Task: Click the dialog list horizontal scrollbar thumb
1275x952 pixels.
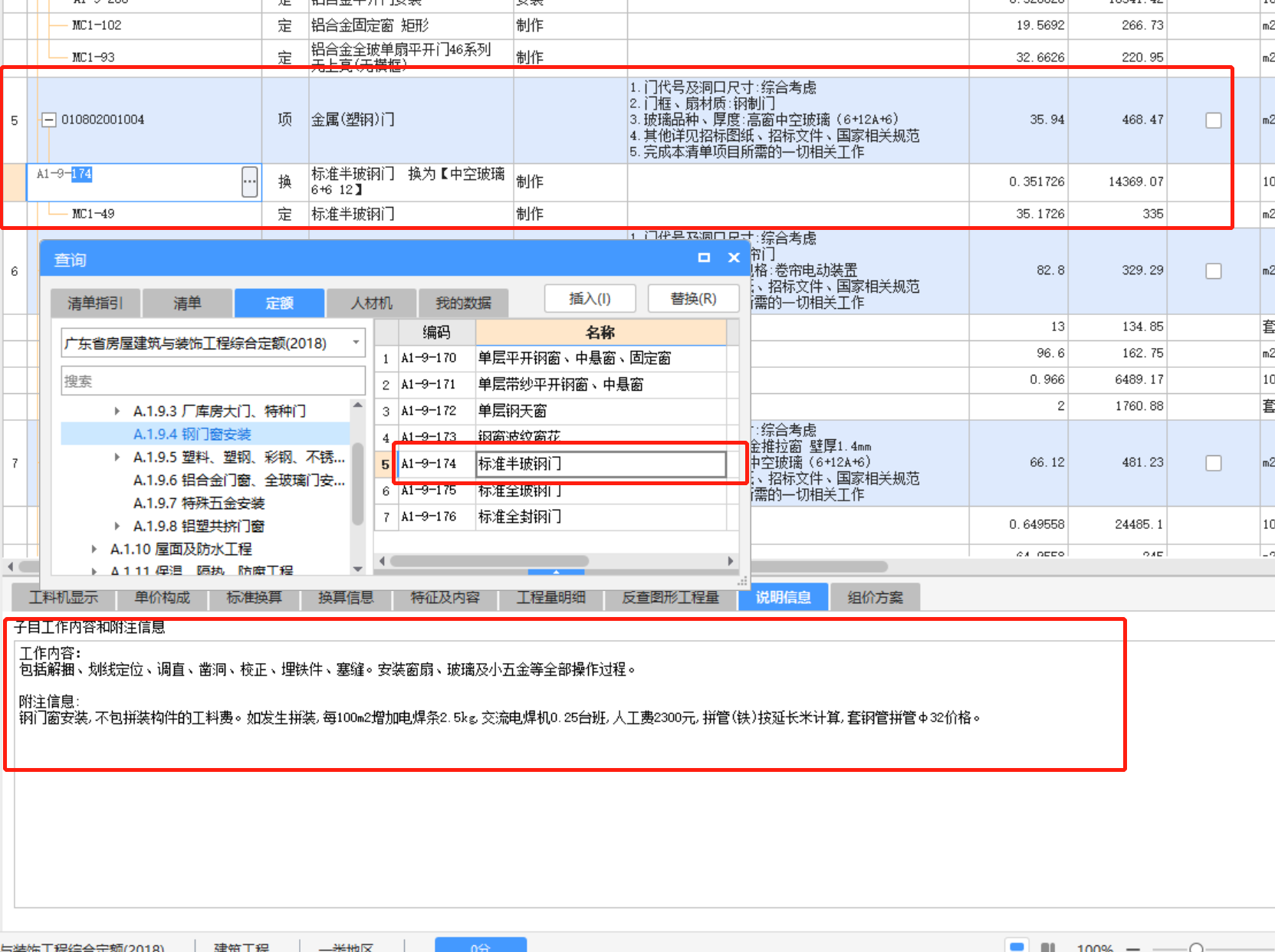Action: pyautogui.click(x=489, y=561)
